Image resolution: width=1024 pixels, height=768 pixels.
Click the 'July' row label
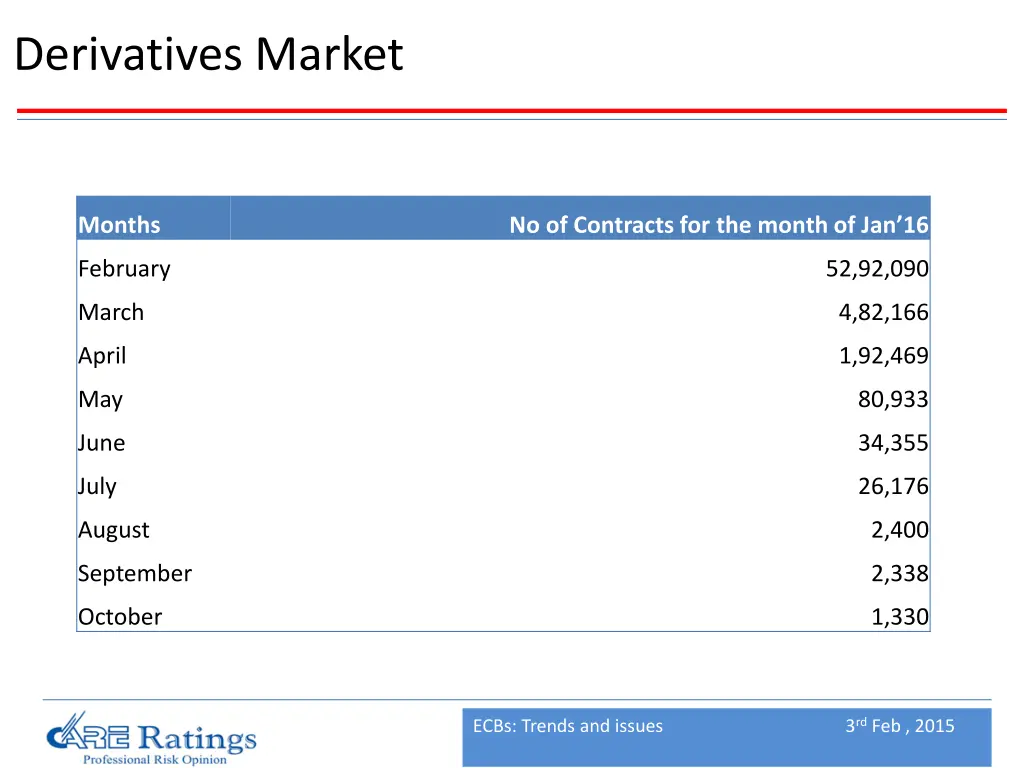(97, 487)
